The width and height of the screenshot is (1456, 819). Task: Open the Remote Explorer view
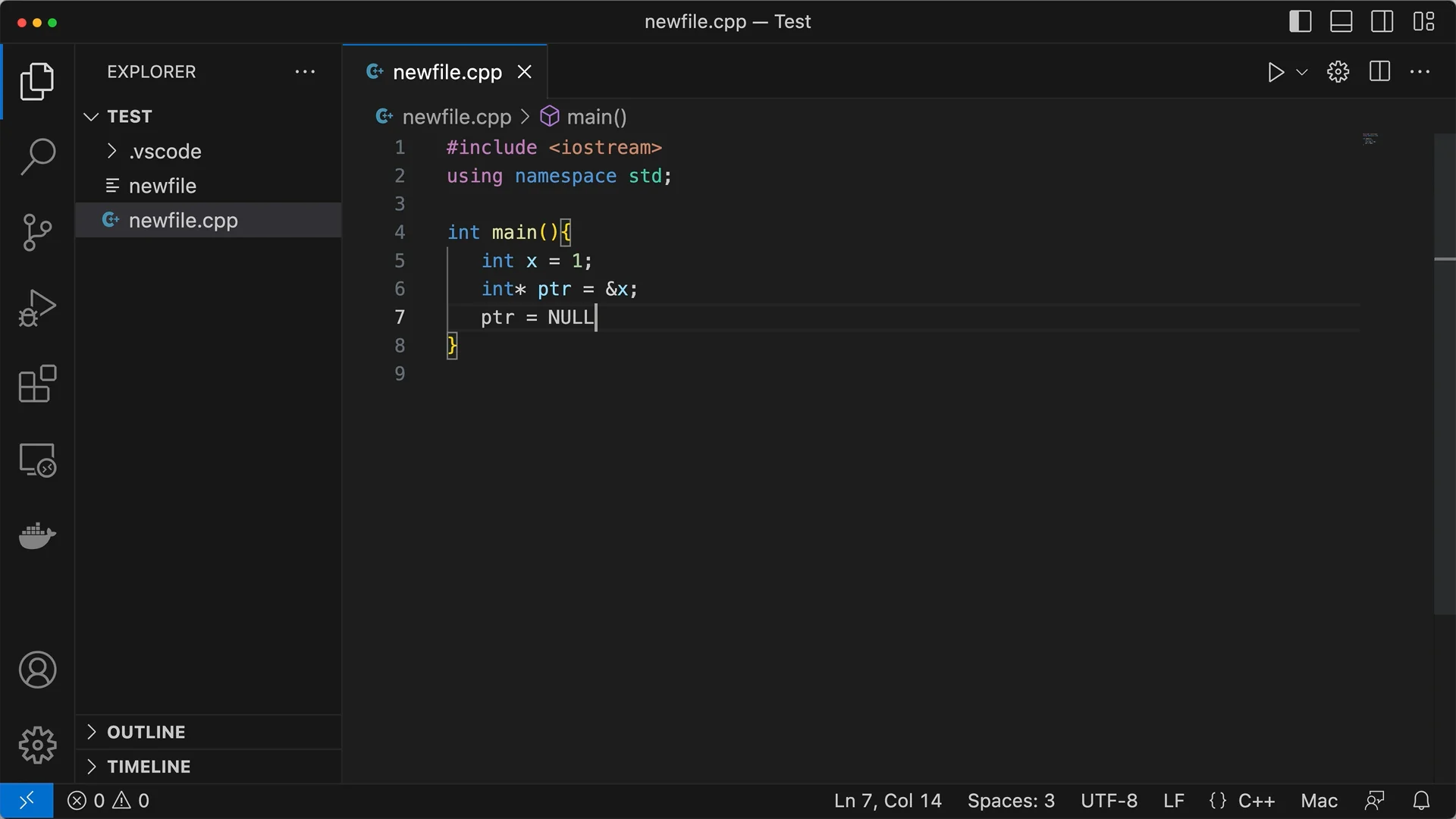(x=37, y=460)
